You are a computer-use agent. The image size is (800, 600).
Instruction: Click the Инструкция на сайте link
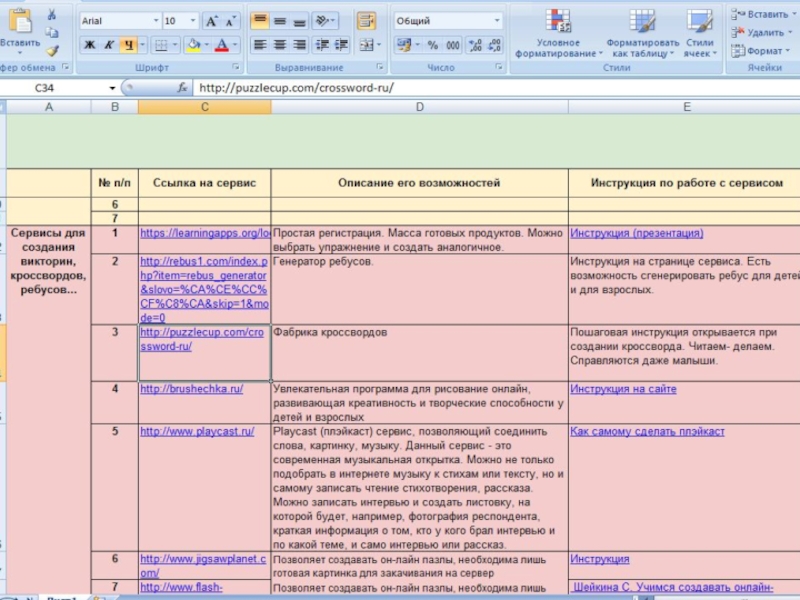tap(623, 389)
